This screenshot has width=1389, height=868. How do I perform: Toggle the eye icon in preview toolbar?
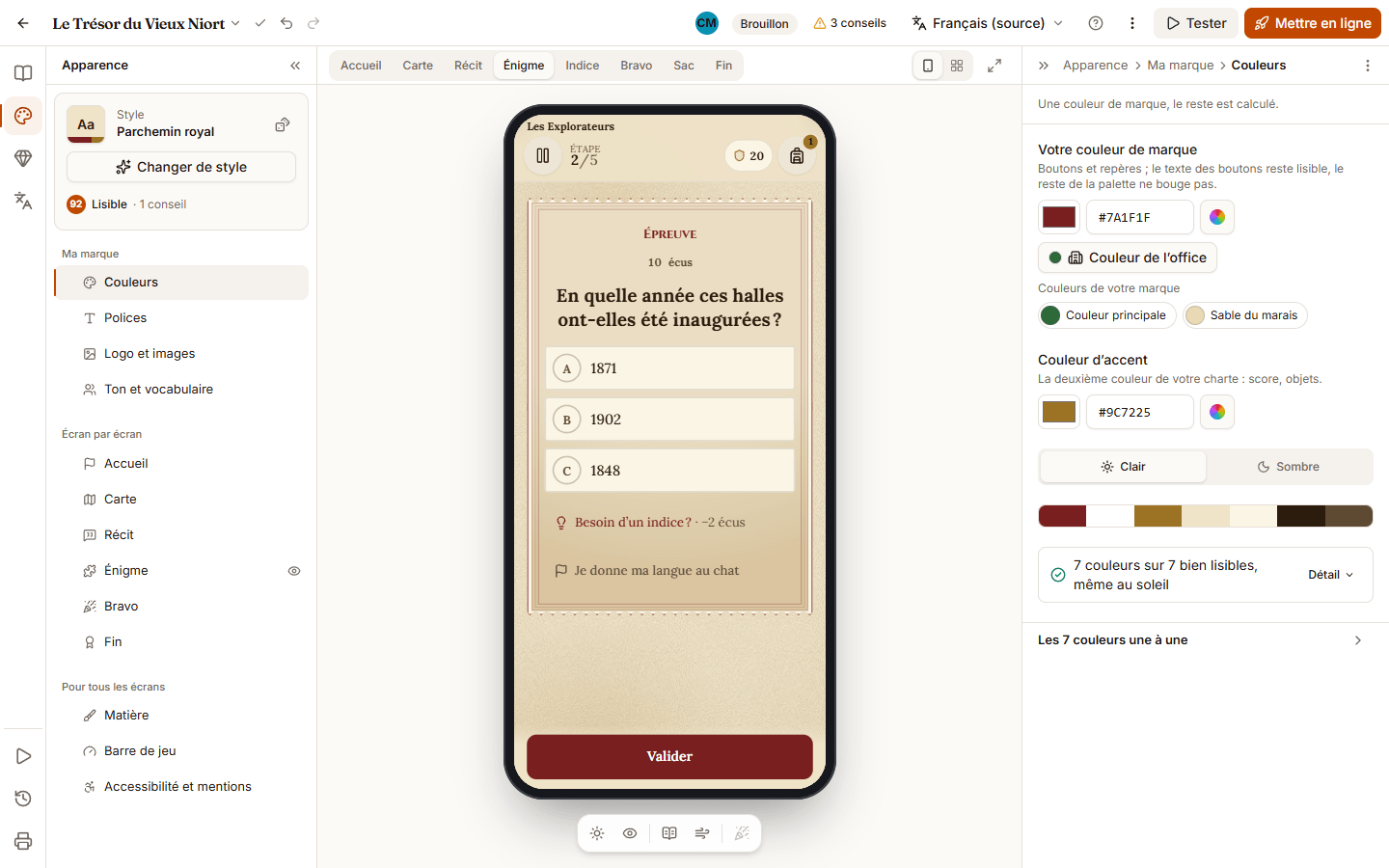point(630,833)
